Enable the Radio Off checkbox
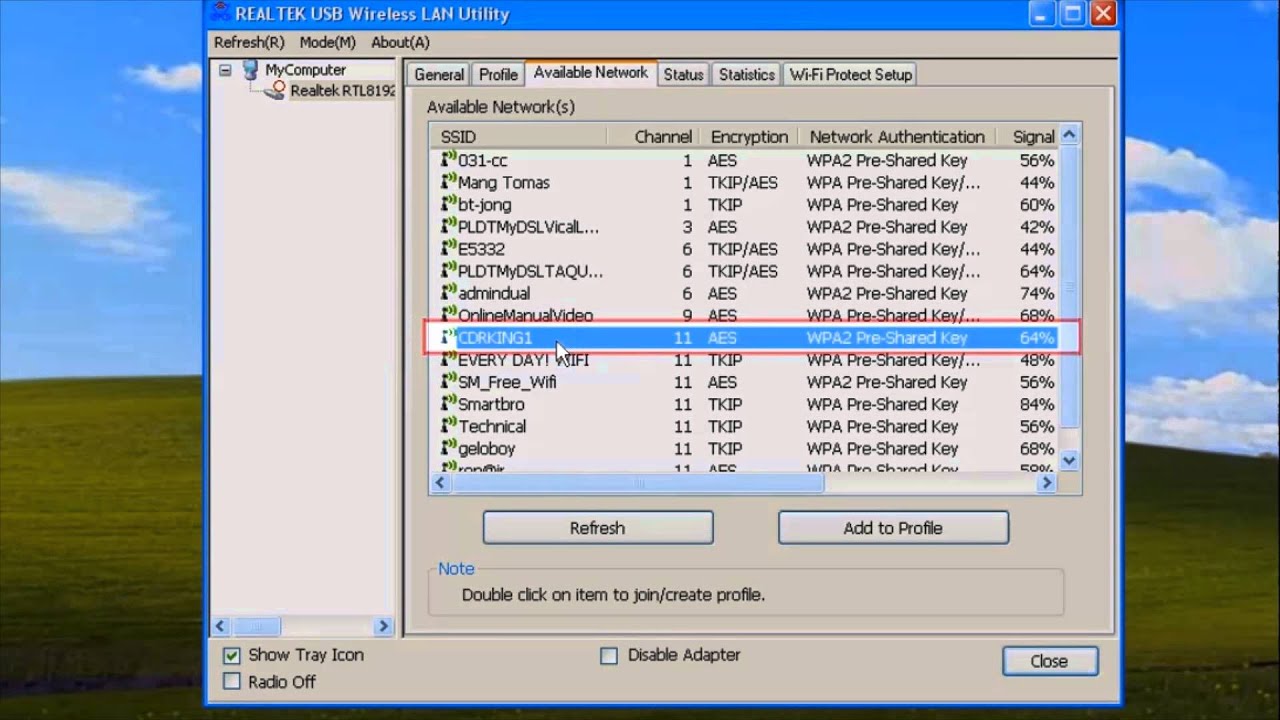Screen dimensions: 1280x720 232,682
